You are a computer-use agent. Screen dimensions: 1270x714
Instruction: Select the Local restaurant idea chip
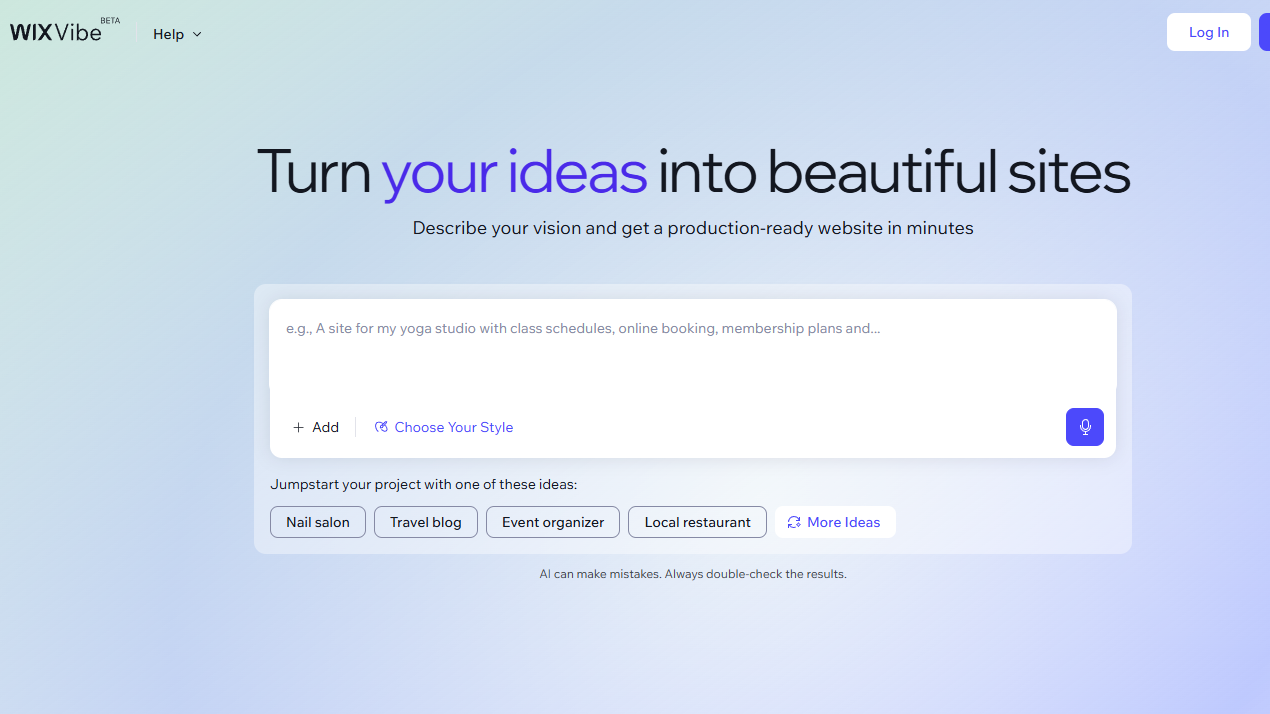point(697,522)
